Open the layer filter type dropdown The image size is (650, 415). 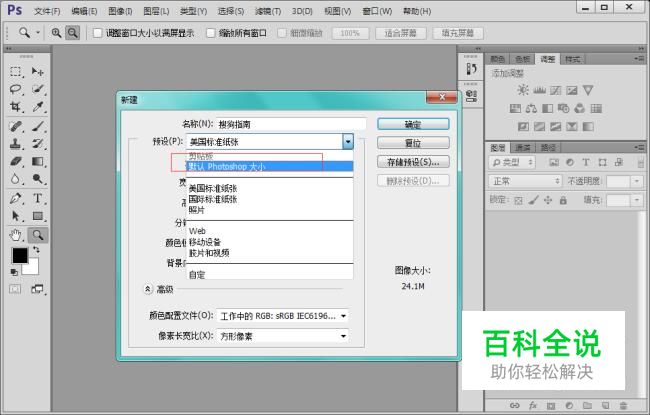[x=512, y=163]
